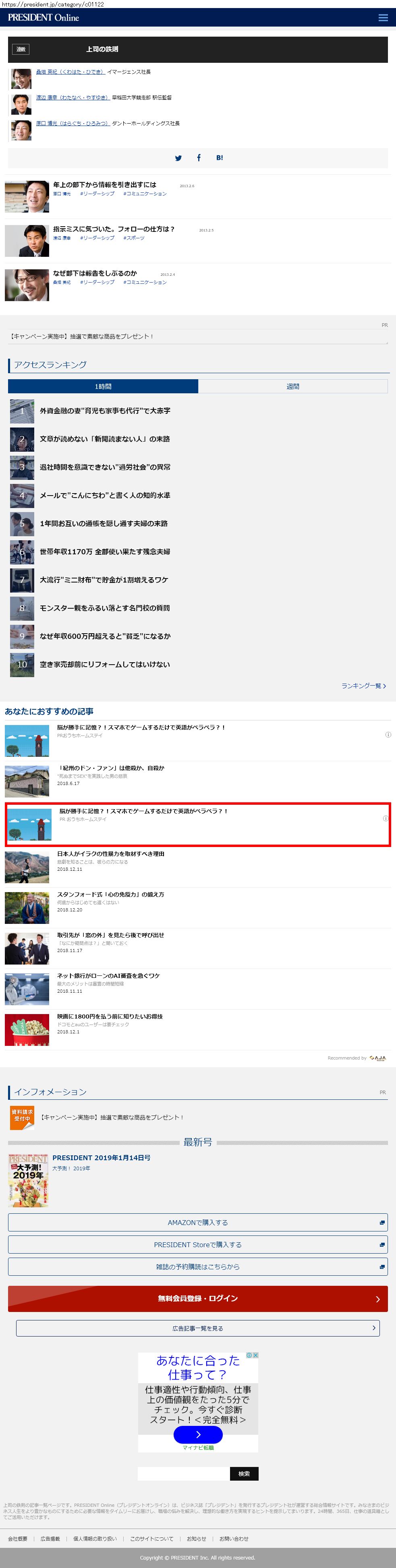Click PRESIDENT Storeで購入する button

click(198, 1244)
